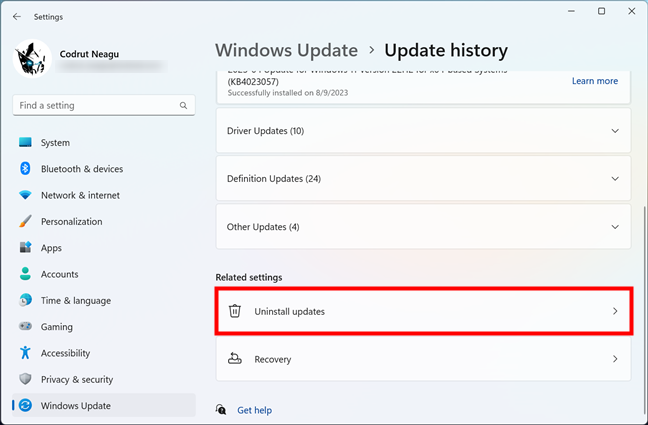Click the Codrut Neagu account name
Screen dimensions: 648x425
[89, 54]
